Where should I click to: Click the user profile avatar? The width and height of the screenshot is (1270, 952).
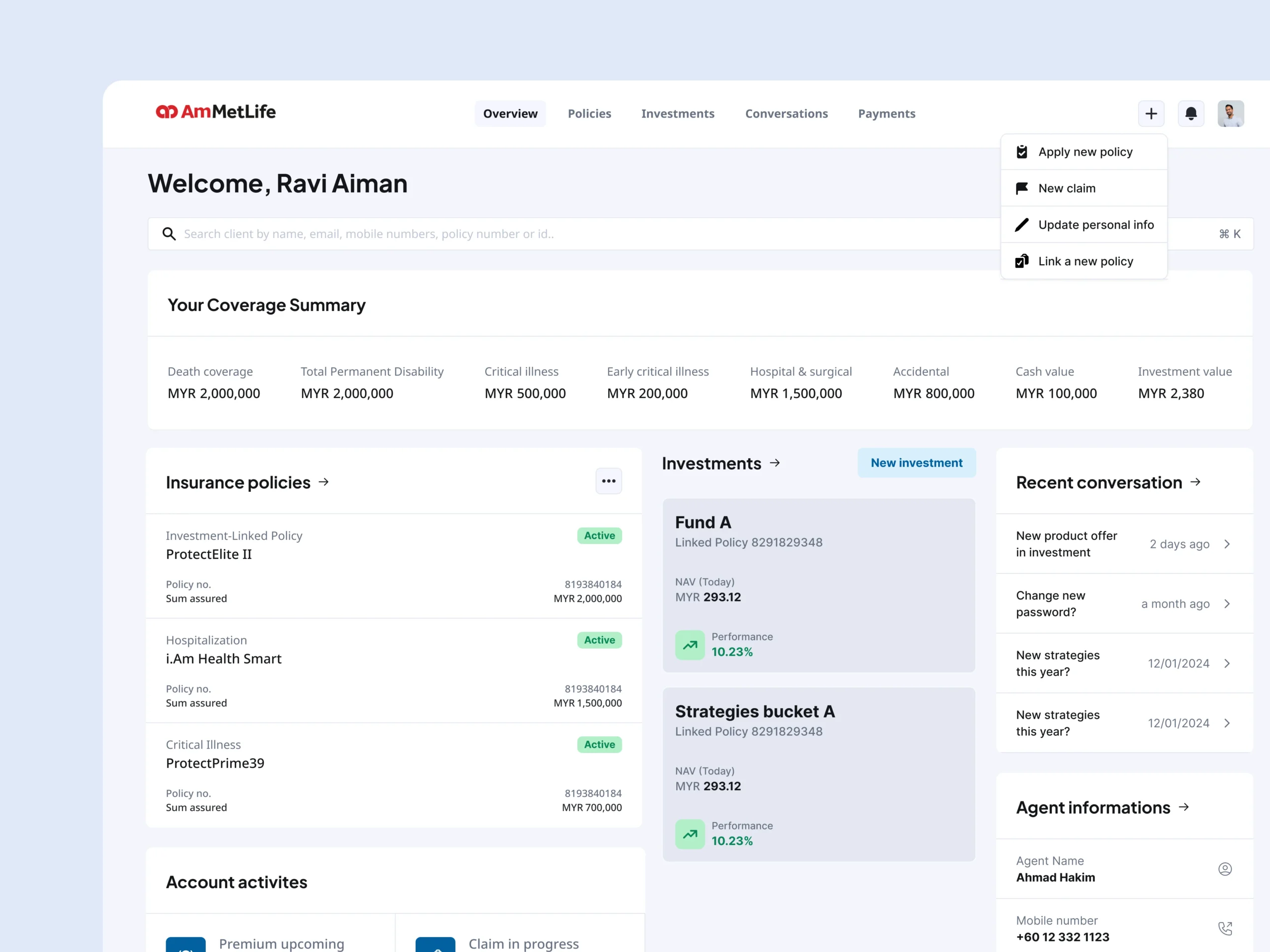(x=1230, y=114)
